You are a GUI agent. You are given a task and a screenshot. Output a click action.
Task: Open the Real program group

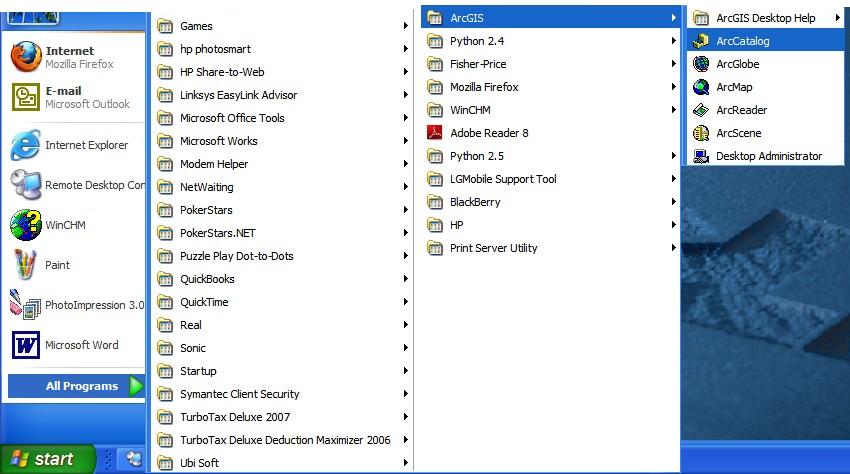click(282, 325)
